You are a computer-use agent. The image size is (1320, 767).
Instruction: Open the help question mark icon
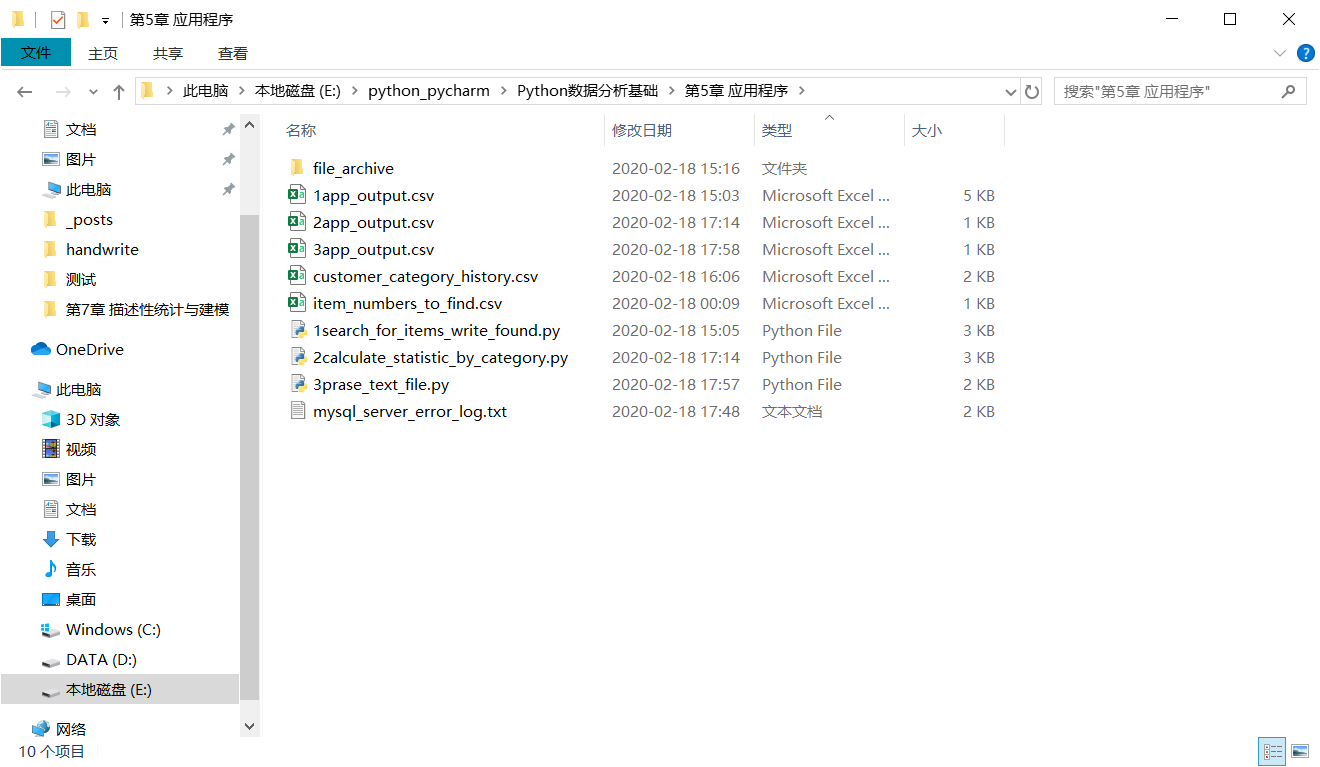click(x=1305, y=53)
